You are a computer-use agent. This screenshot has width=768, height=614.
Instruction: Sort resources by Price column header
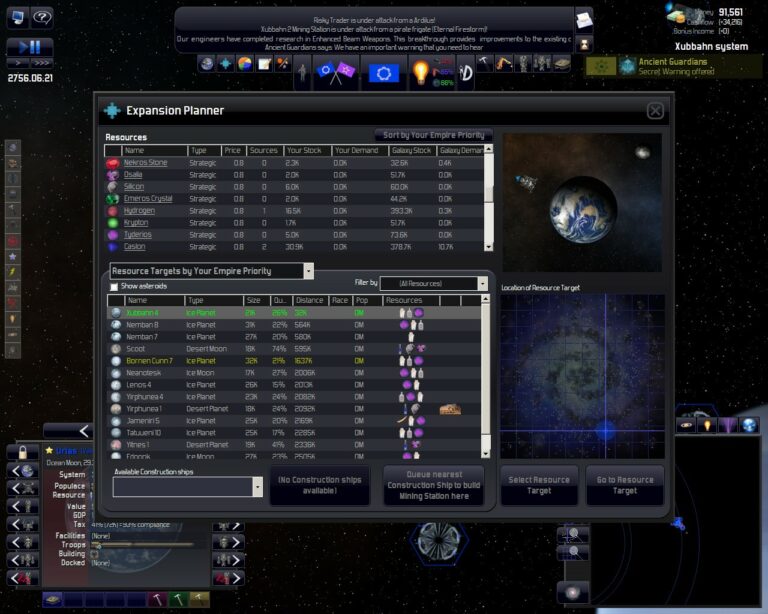234,150
